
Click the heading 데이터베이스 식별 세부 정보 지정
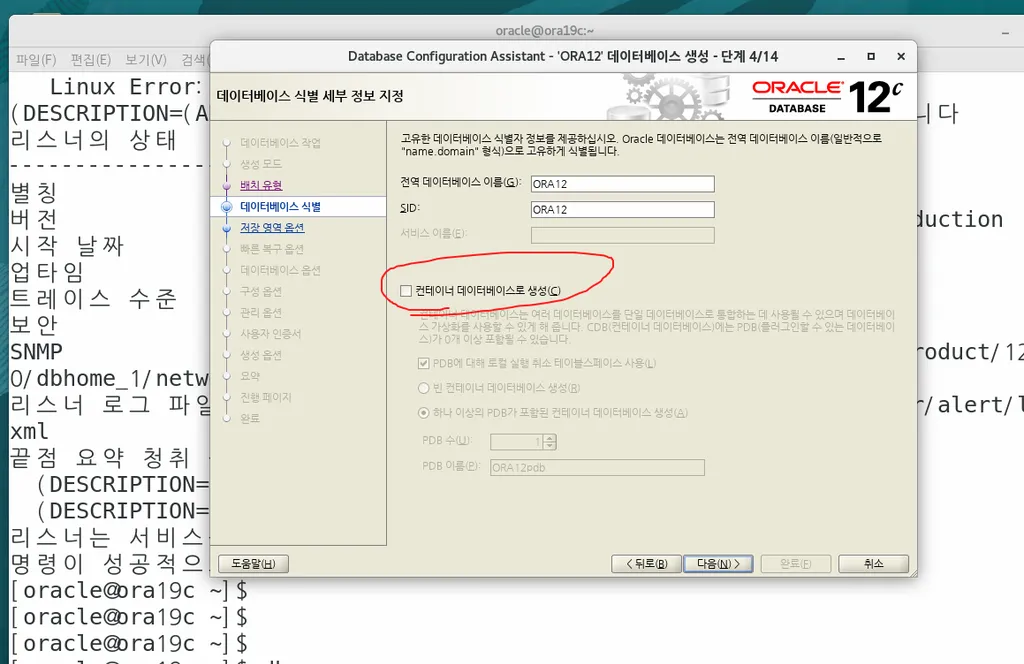pyautogui.click(x=310, y=96)
